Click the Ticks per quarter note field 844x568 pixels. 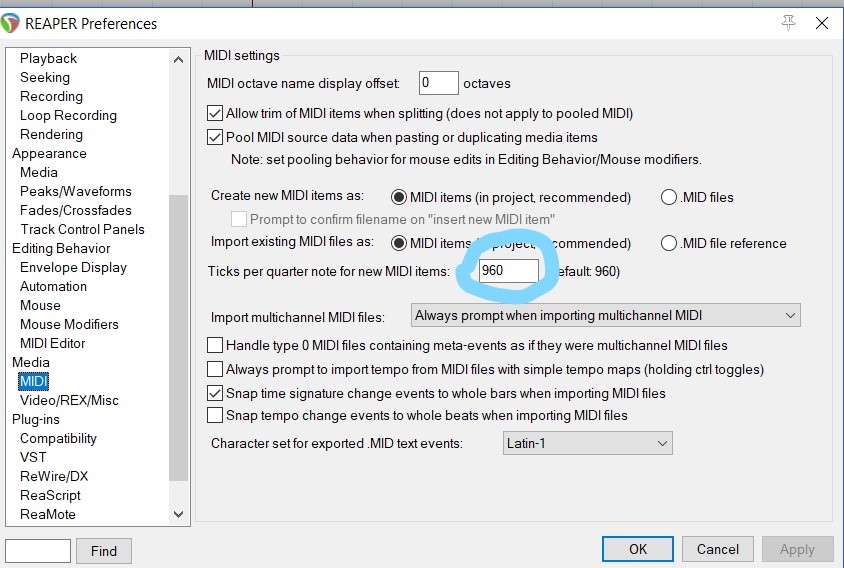point(508,270)
